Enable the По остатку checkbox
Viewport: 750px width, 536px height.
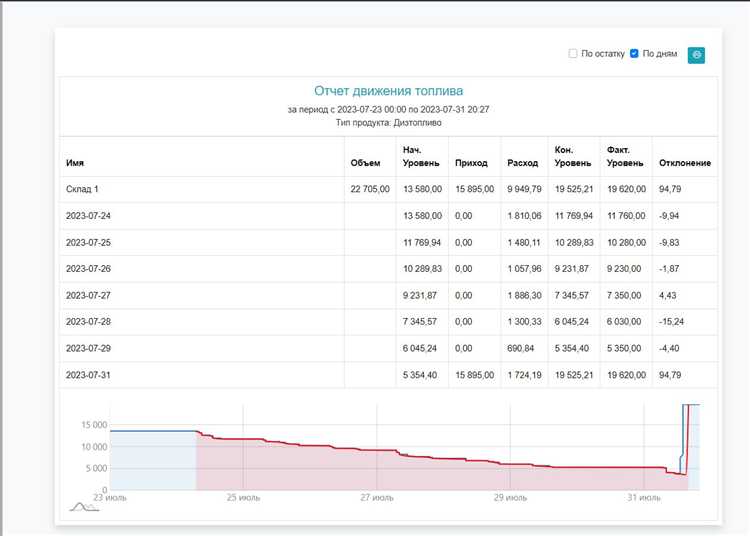(x=573, y=54)
